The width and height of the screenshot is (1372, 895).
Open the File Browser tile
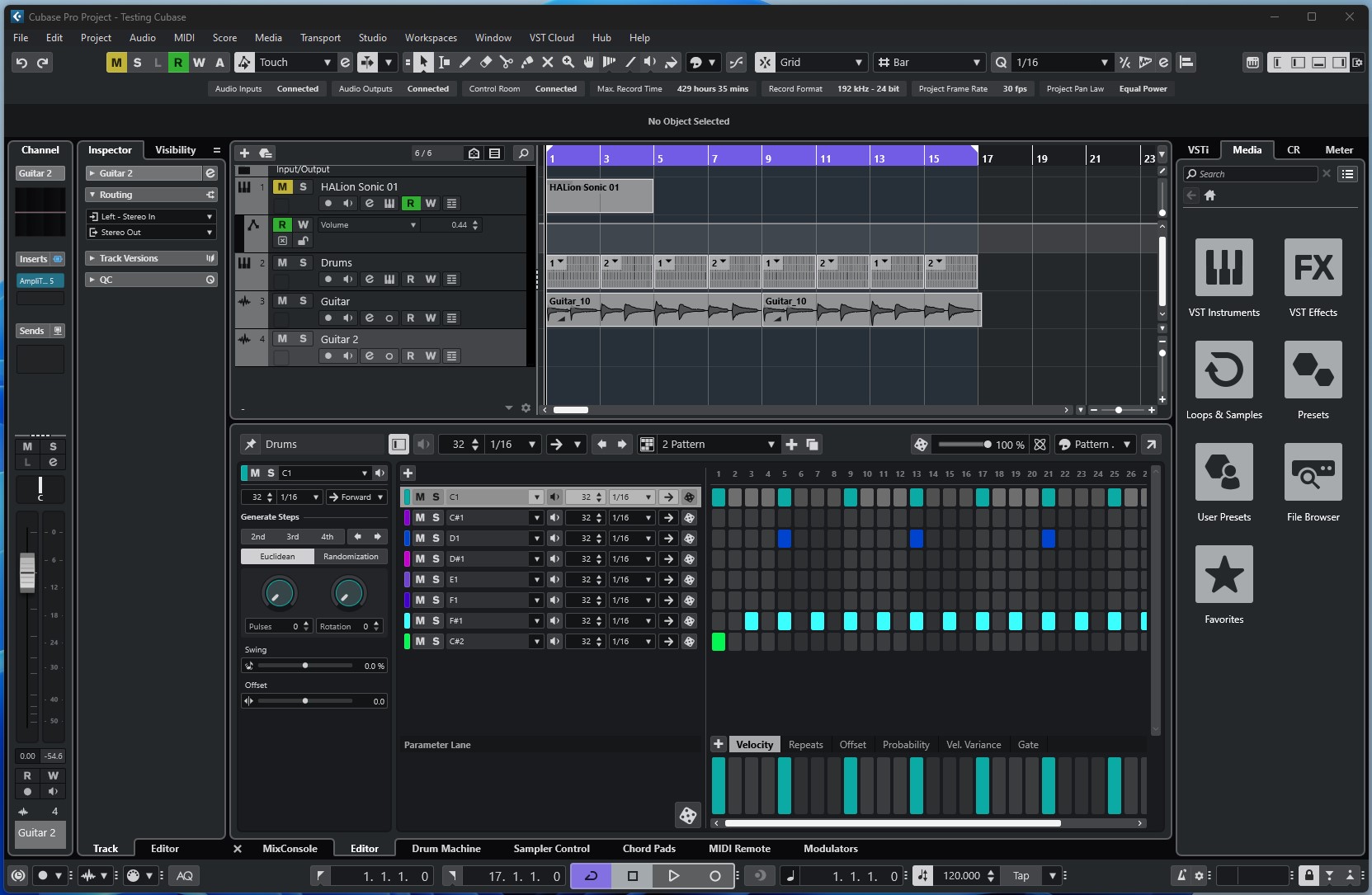[x=1313, y=472]
